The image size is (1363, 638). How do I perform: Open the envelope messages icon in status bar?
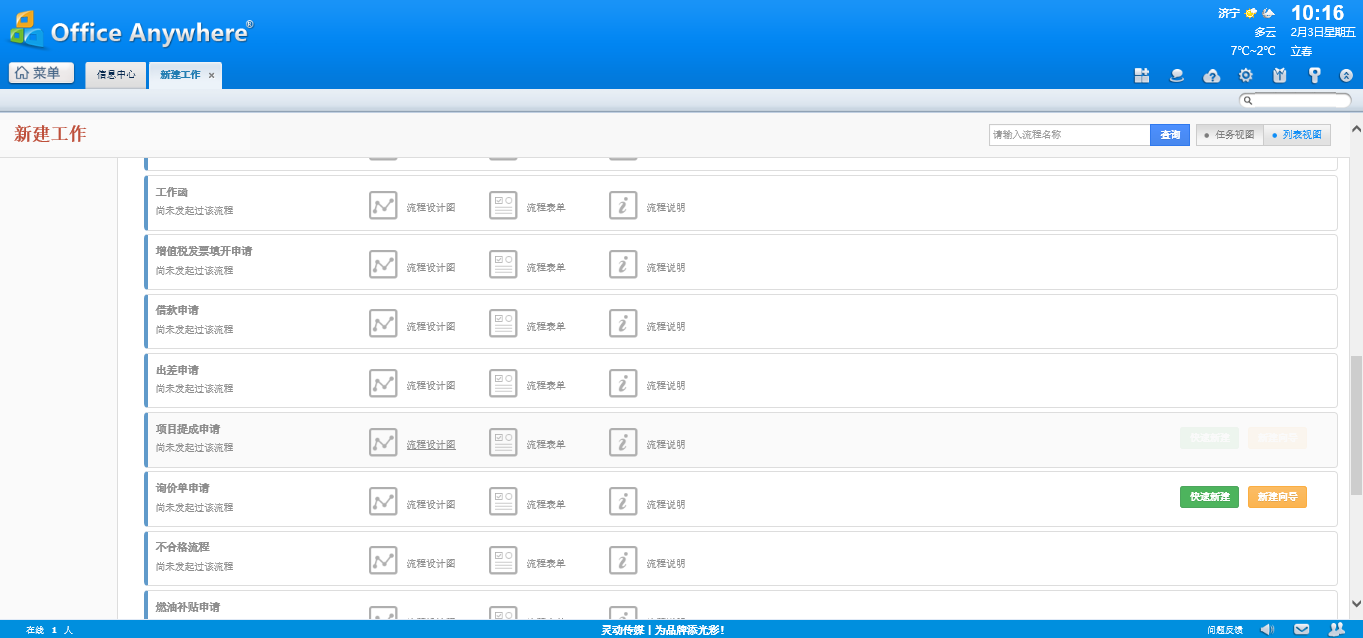click(1301, 629)
